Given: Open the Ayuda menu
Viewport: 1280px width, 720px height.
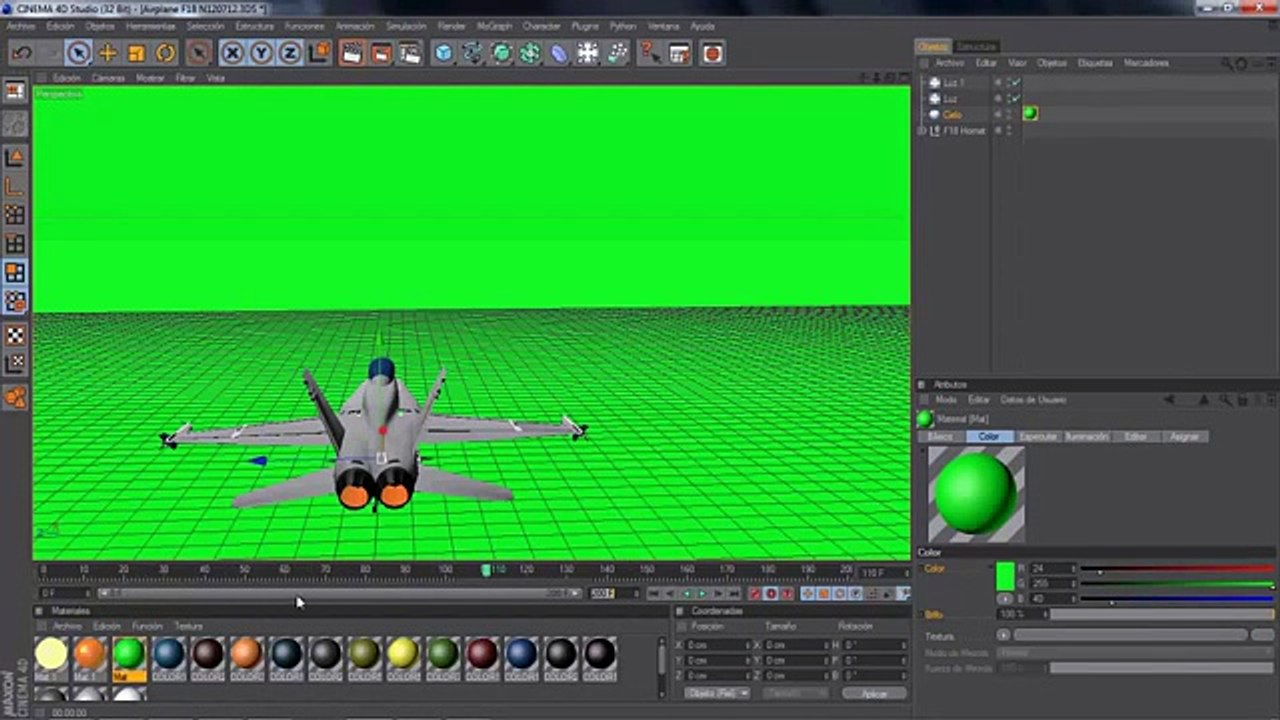Looking at the screenshot, I should [702, 26].
